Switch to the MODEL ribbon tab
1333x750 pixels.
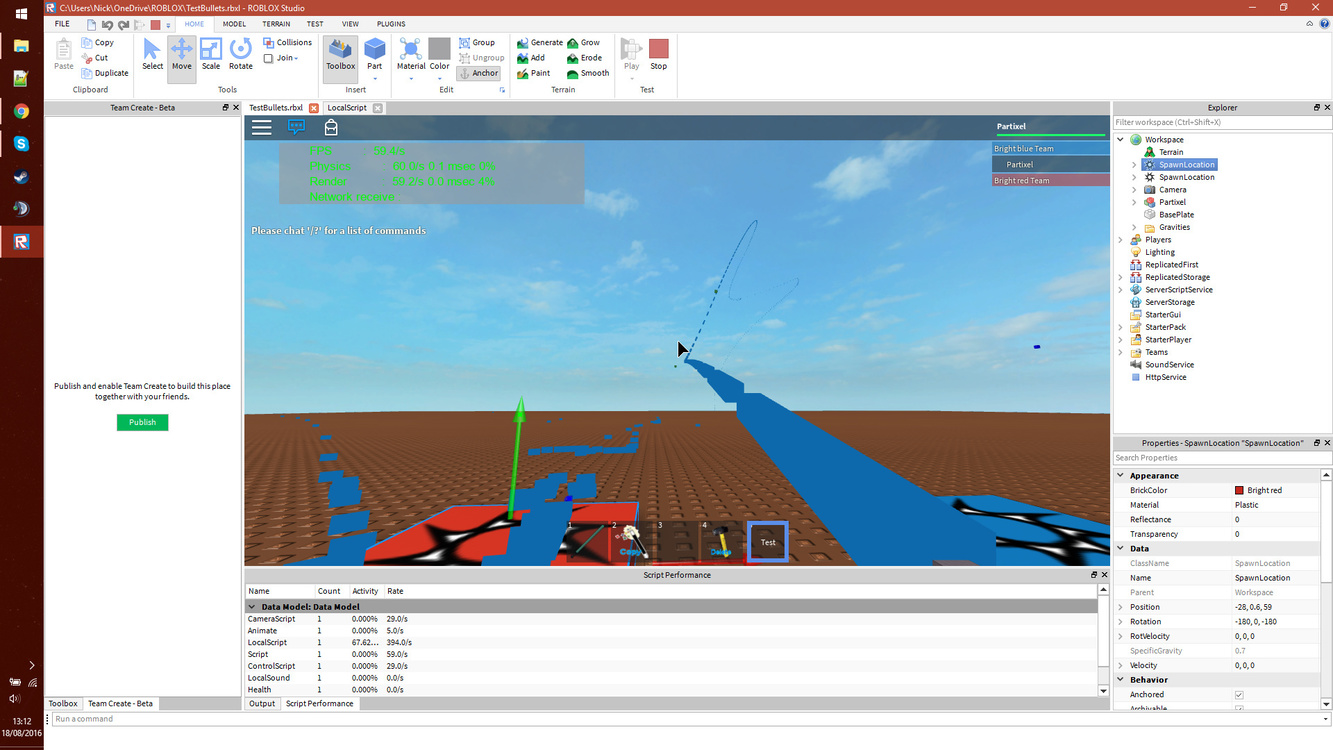tap(234, 24)
